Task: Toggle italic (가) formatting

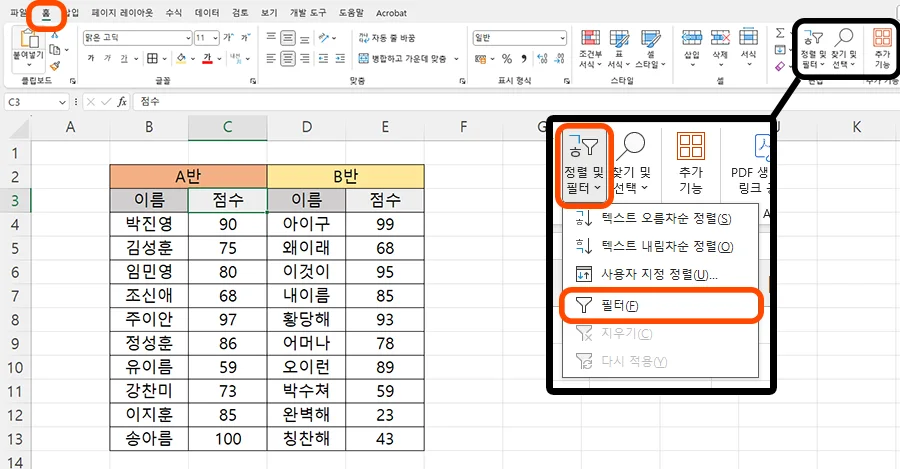Action: [107, 58]
